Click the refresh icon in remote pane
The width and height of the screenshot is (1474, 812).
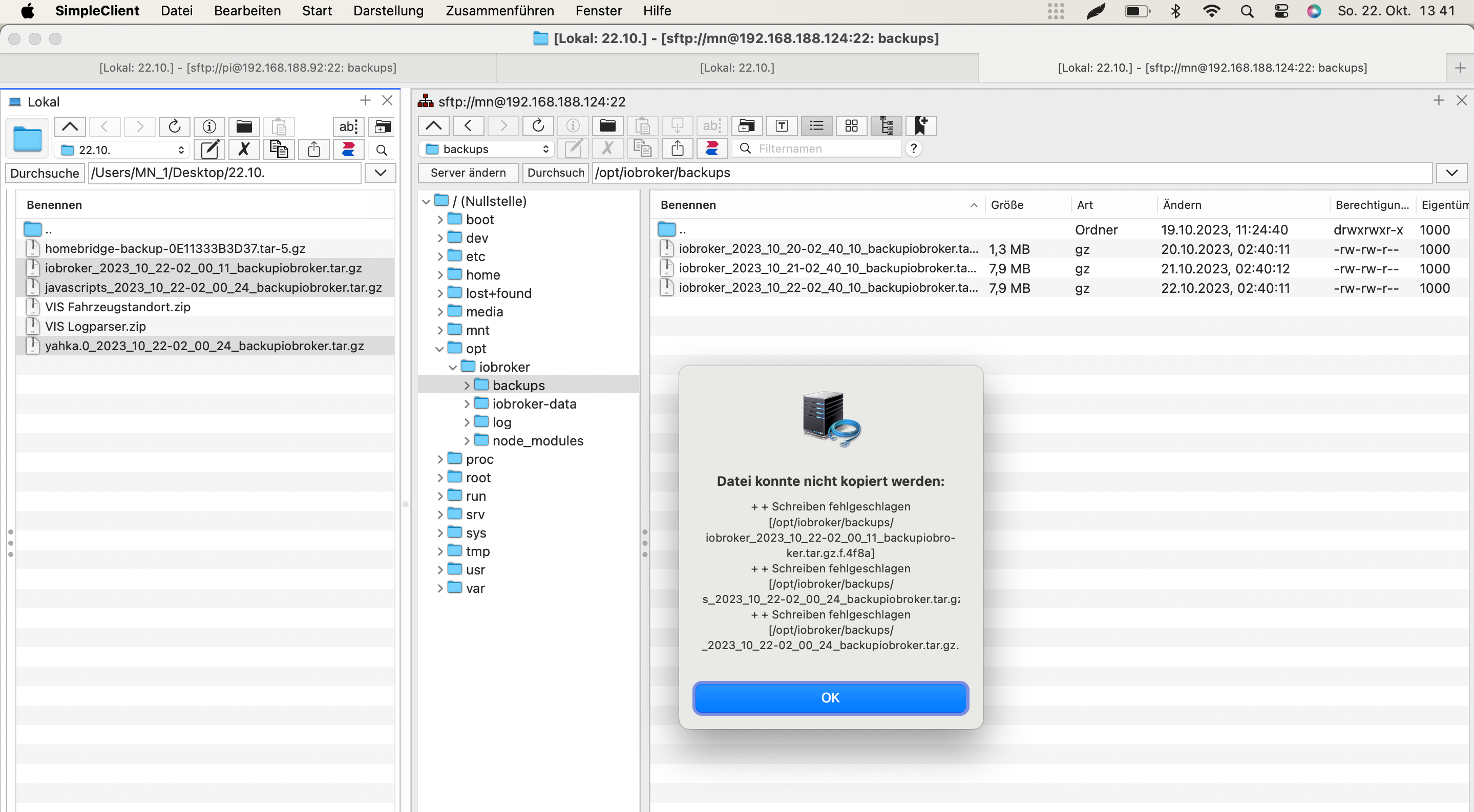tap(537, 126)
